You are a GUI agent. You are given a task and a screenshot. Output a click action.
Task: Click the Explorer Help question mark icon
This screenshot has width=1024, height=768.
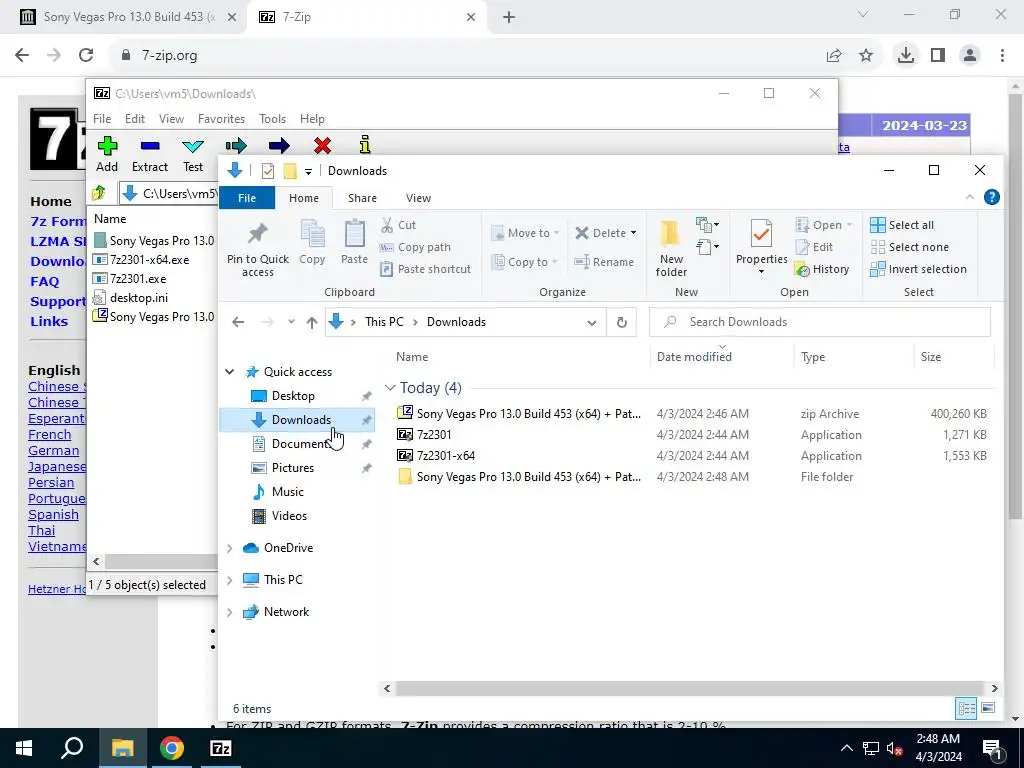(x=991, y=197)
